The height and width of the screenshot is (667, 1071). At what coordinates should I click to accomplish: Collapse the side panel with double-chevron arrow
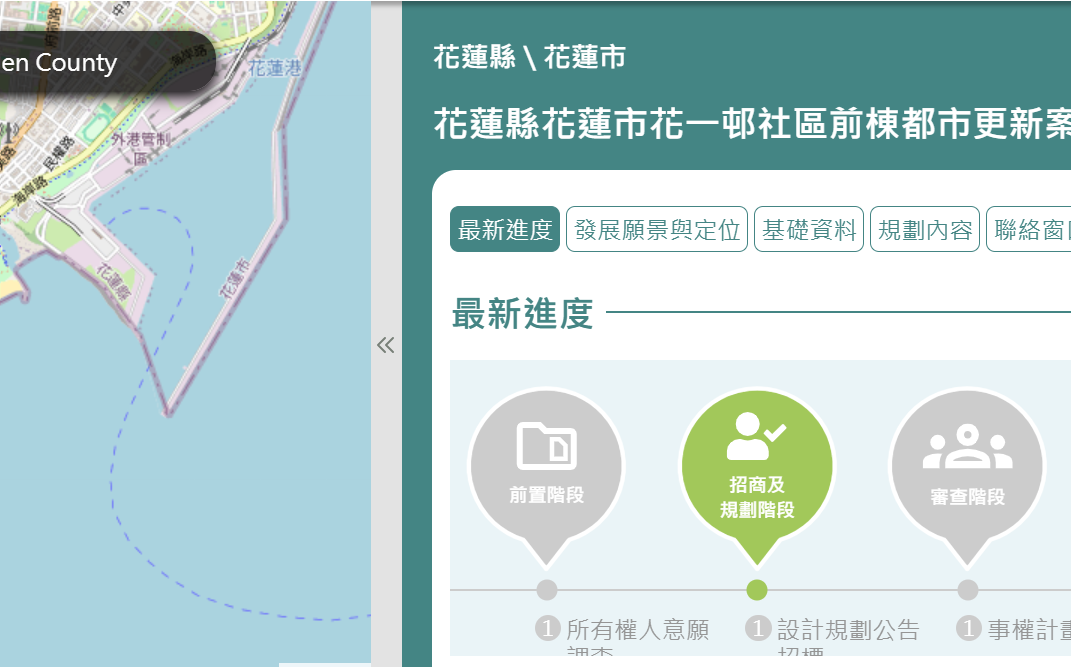click(386, 346)
